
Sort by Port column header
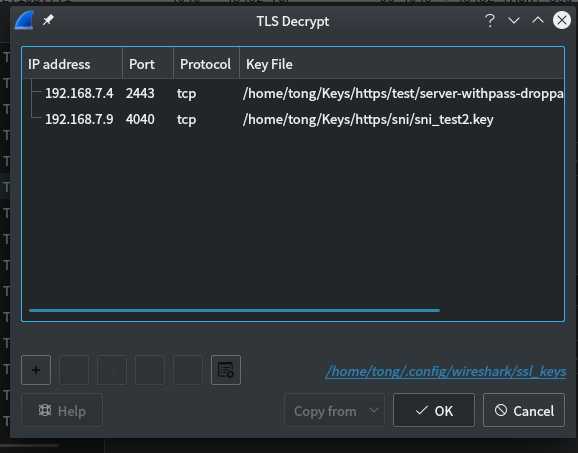tap(148, 64)
